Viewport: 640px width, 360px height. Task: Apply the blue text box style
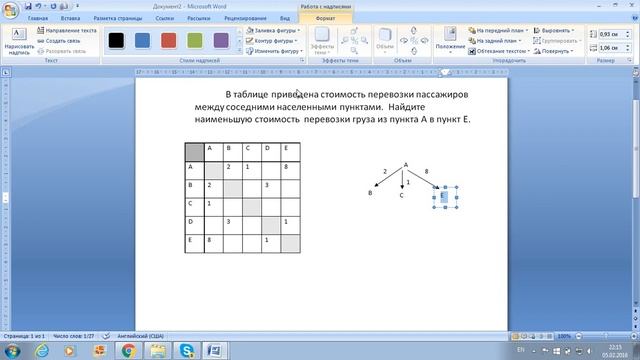click(142, 40)
